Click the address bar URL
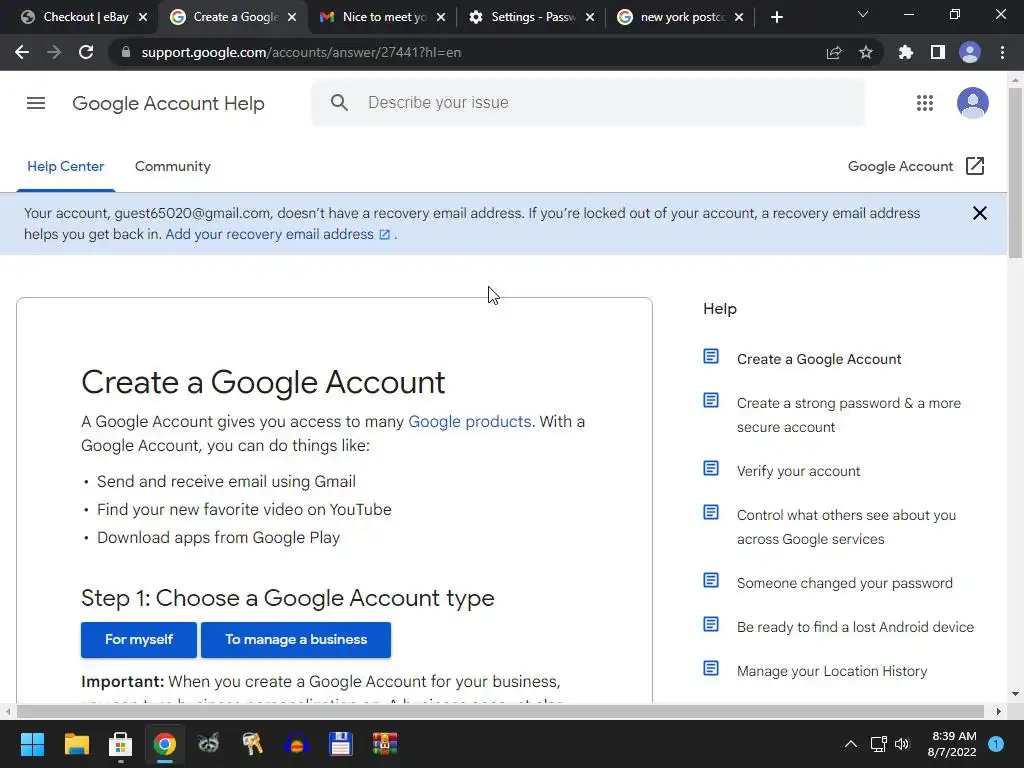 (301, 52)
